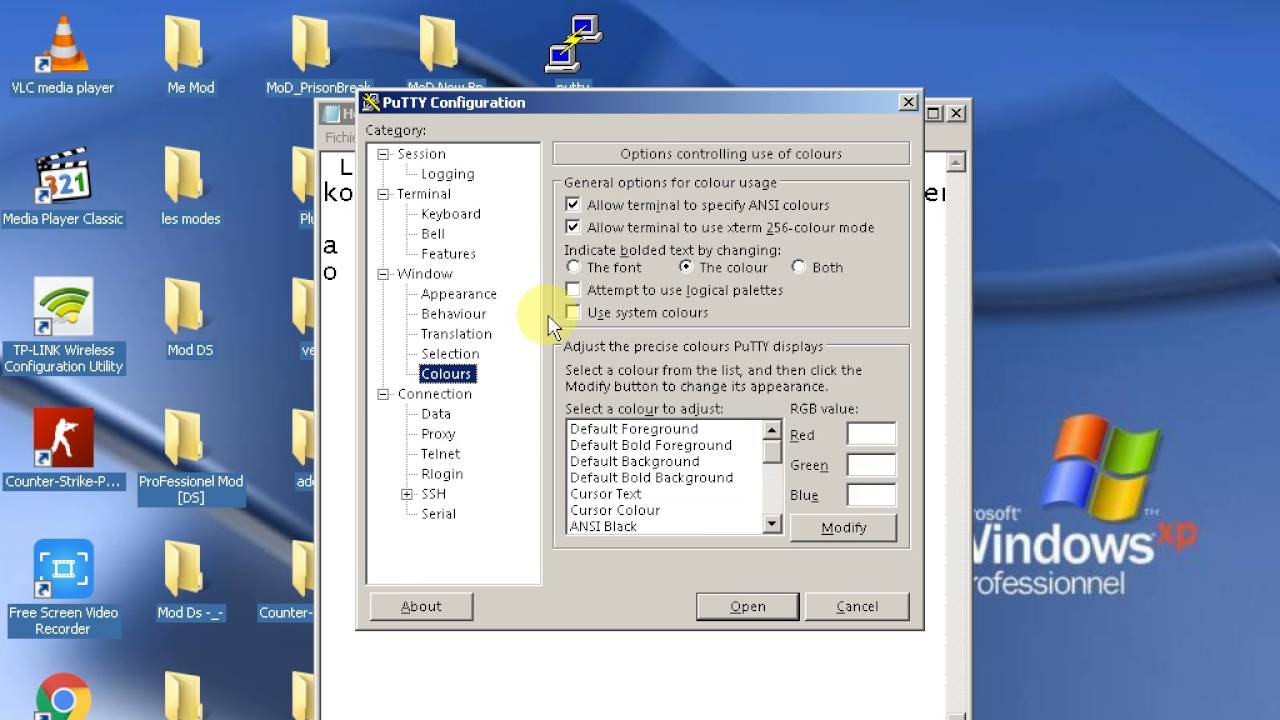Open Behaviour category

[x=453, y=314]
